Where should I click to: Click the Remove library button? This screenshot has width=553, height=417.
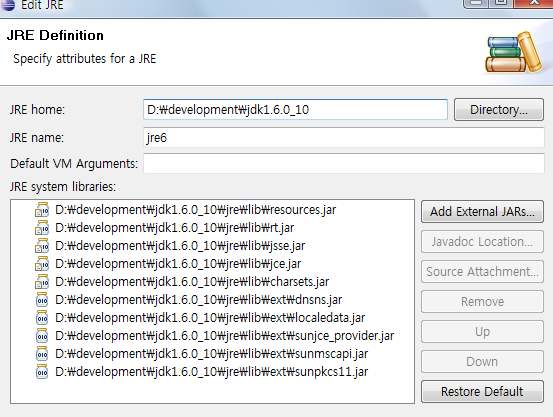(482, 302)
